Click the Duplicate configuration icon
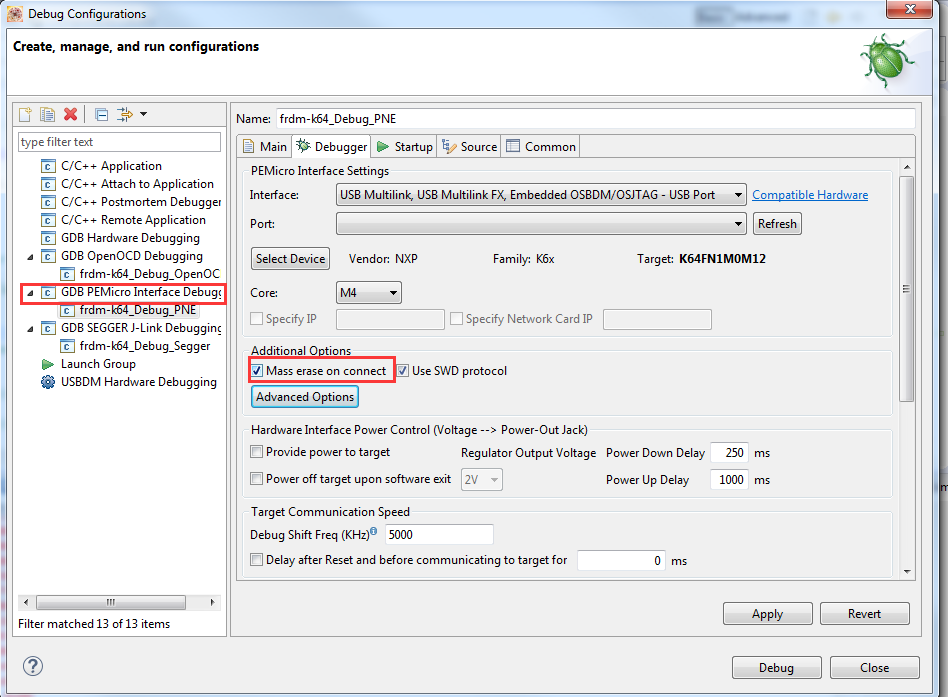The width and height of the screenshot is (948, 697). click(x=47, y=114)
